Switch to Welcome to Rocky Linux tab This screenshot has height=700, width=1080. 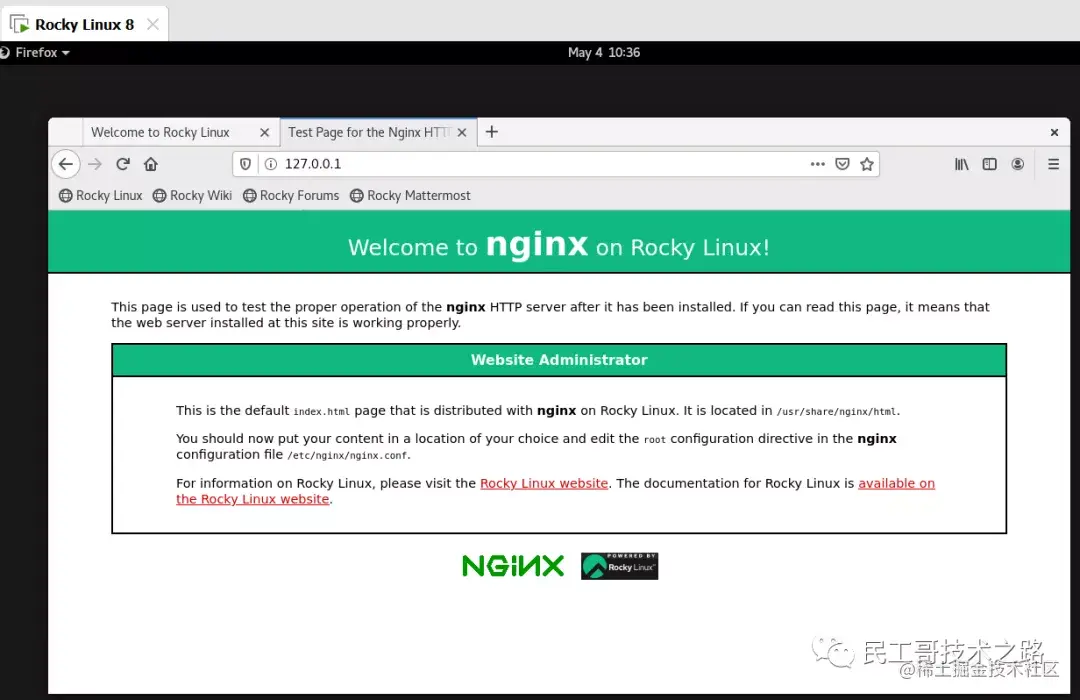pos(160,132)
